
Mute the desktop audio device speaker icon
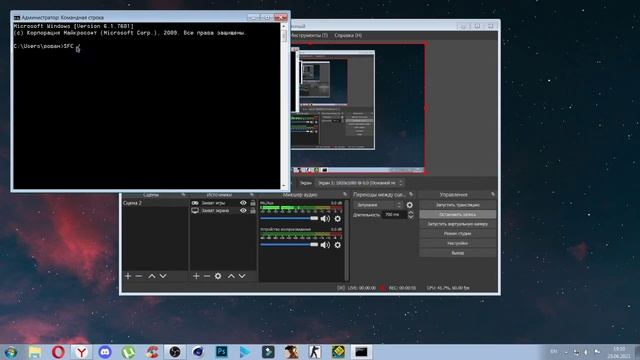325,245
